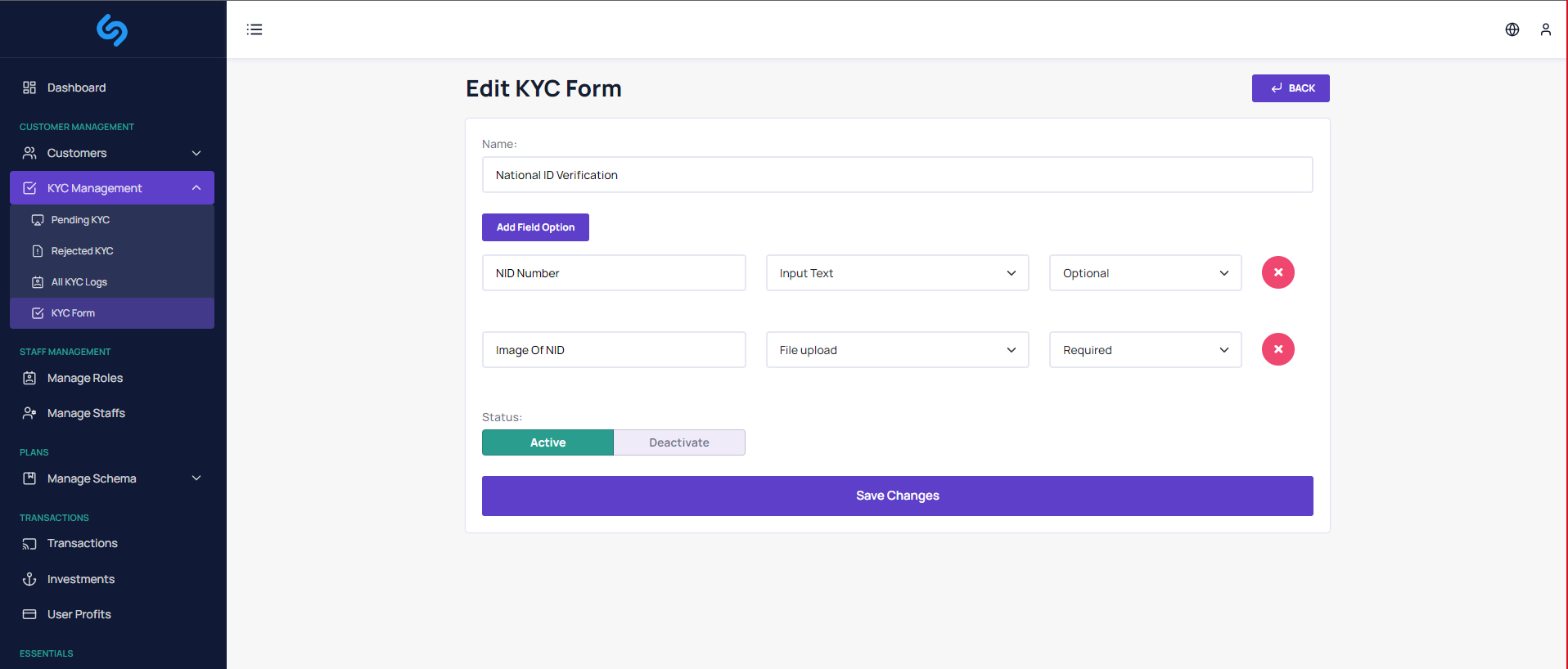Open the File upload type dropdown
Screen dimensions: 1568x669
[x=897, y=350]
